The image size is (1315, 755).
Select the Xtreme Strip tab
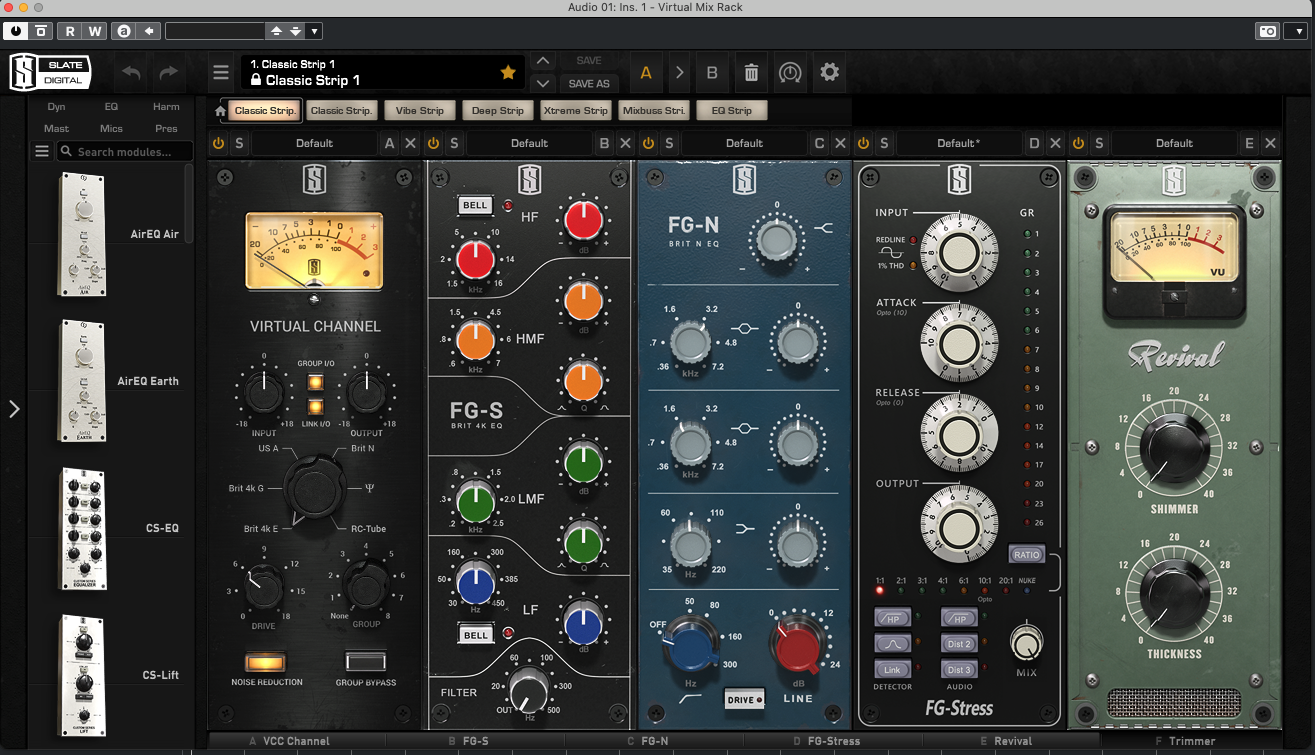coord(576,110)
